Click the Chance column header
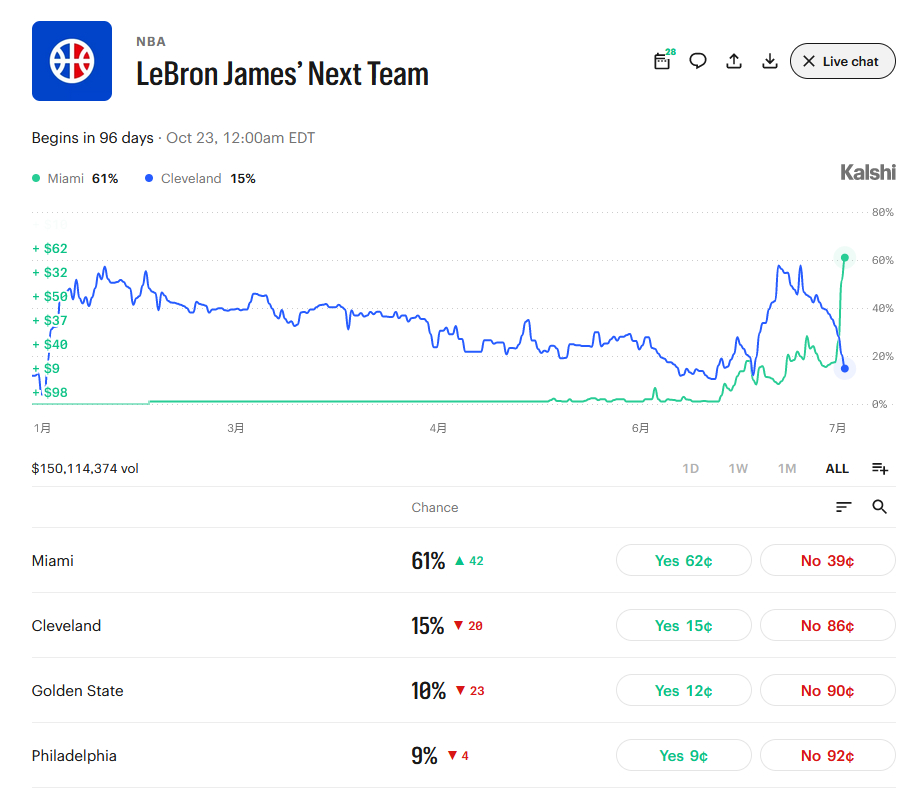Image resolution: width=924 pixels, height=799 pixels. 435,507
